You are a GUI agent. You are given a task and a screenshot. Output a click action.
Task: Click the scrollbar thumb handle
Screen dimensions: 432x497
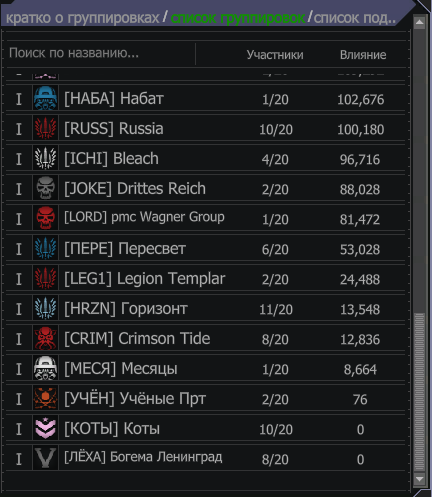[x=419, y=393]
